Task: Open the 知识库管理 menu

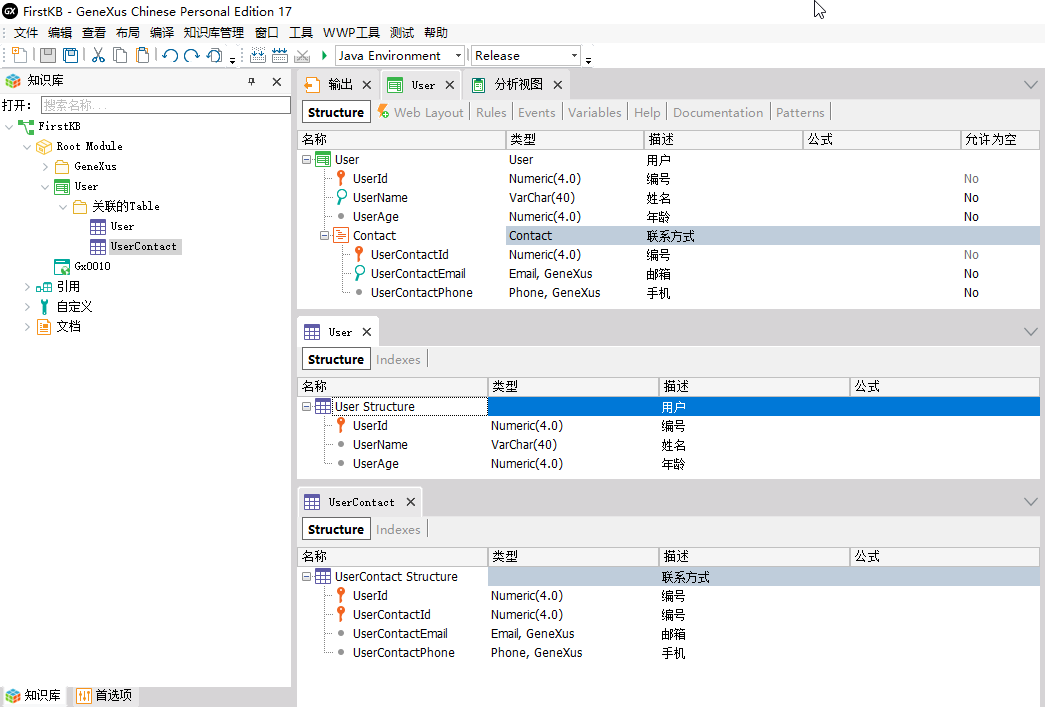Action: [x=214, y=33]
